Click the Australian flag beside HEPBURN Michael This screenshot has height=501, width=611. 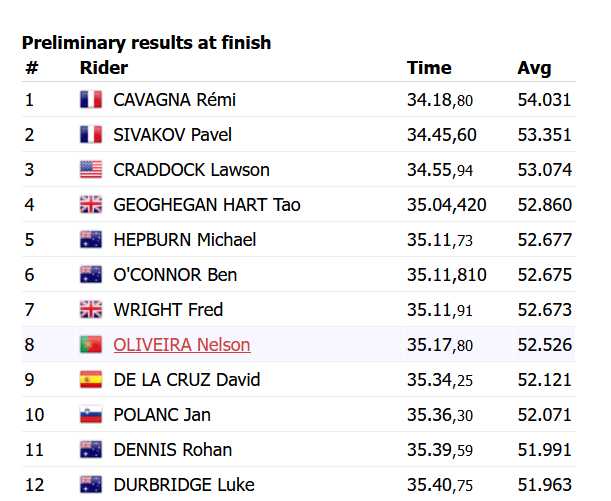(91, 240)
